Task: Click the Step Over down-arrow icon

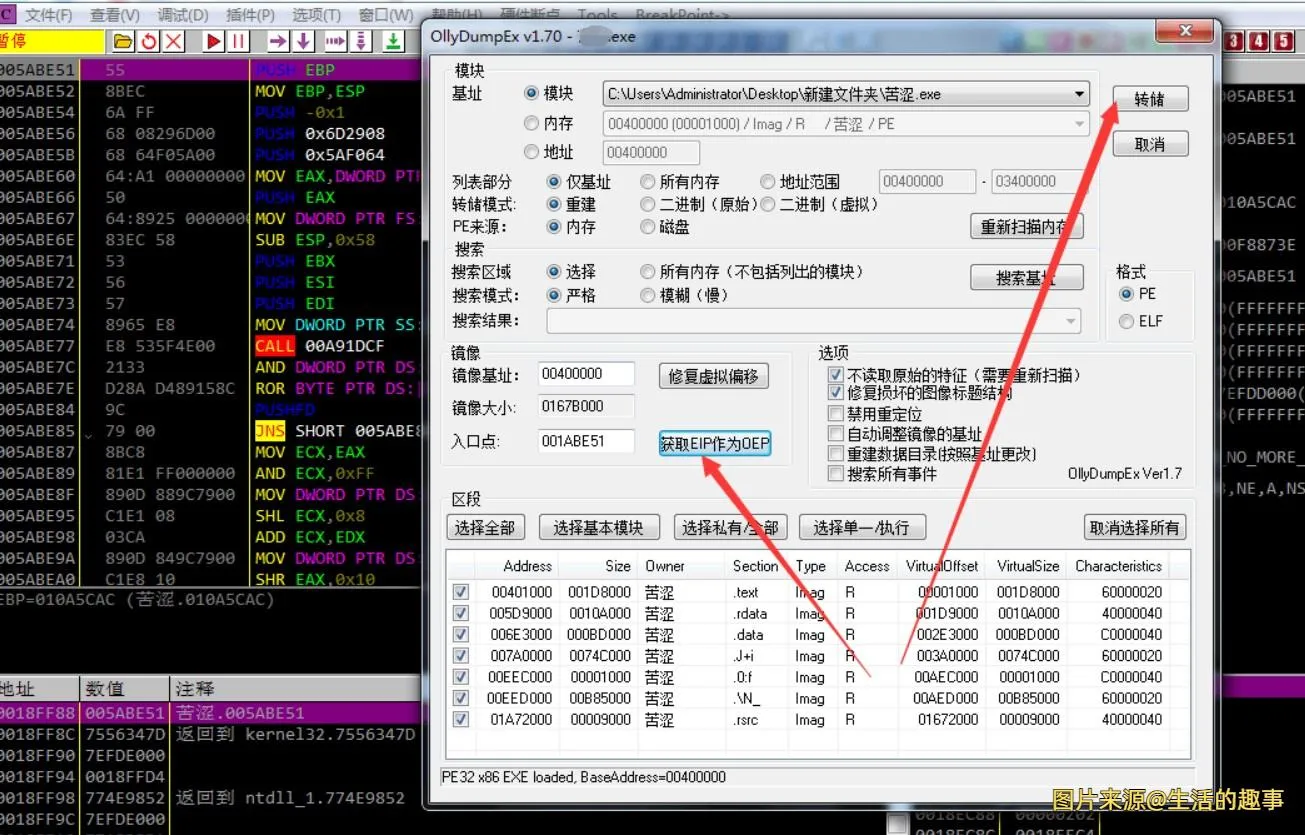Action: click(x=303, y=41)
